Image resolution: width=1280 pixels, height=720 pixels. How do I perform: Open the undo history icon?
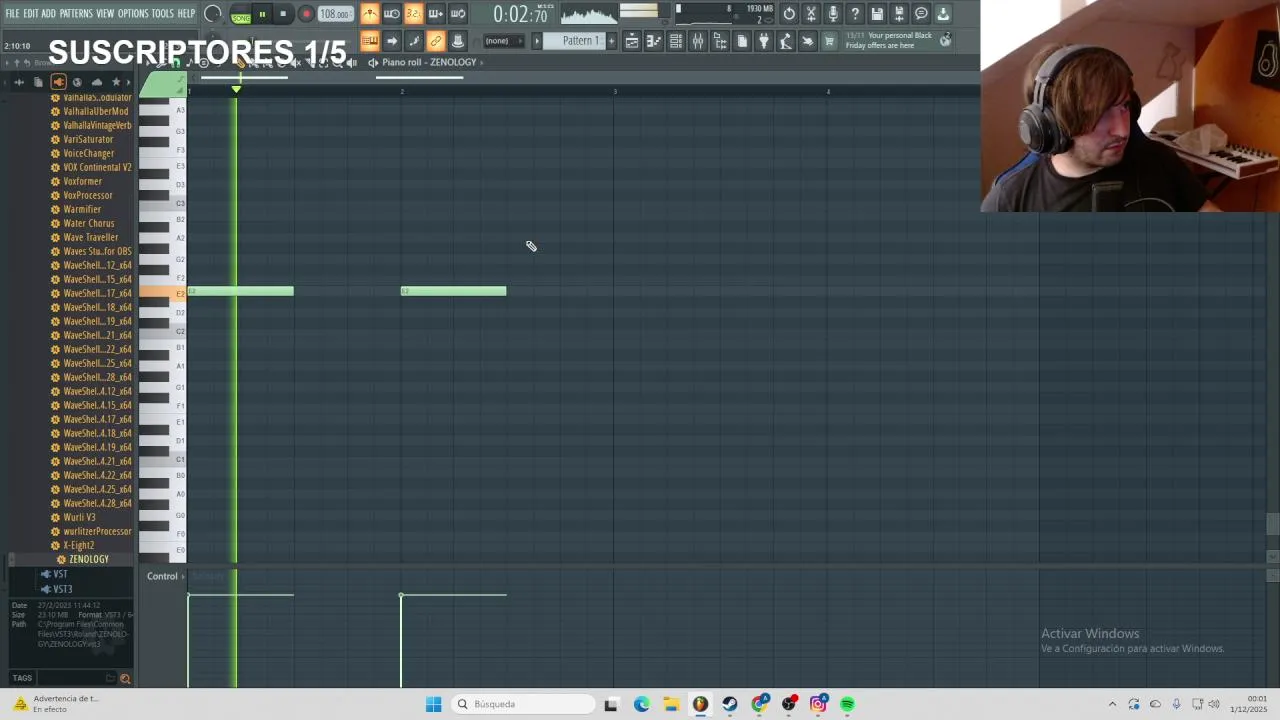789,14
